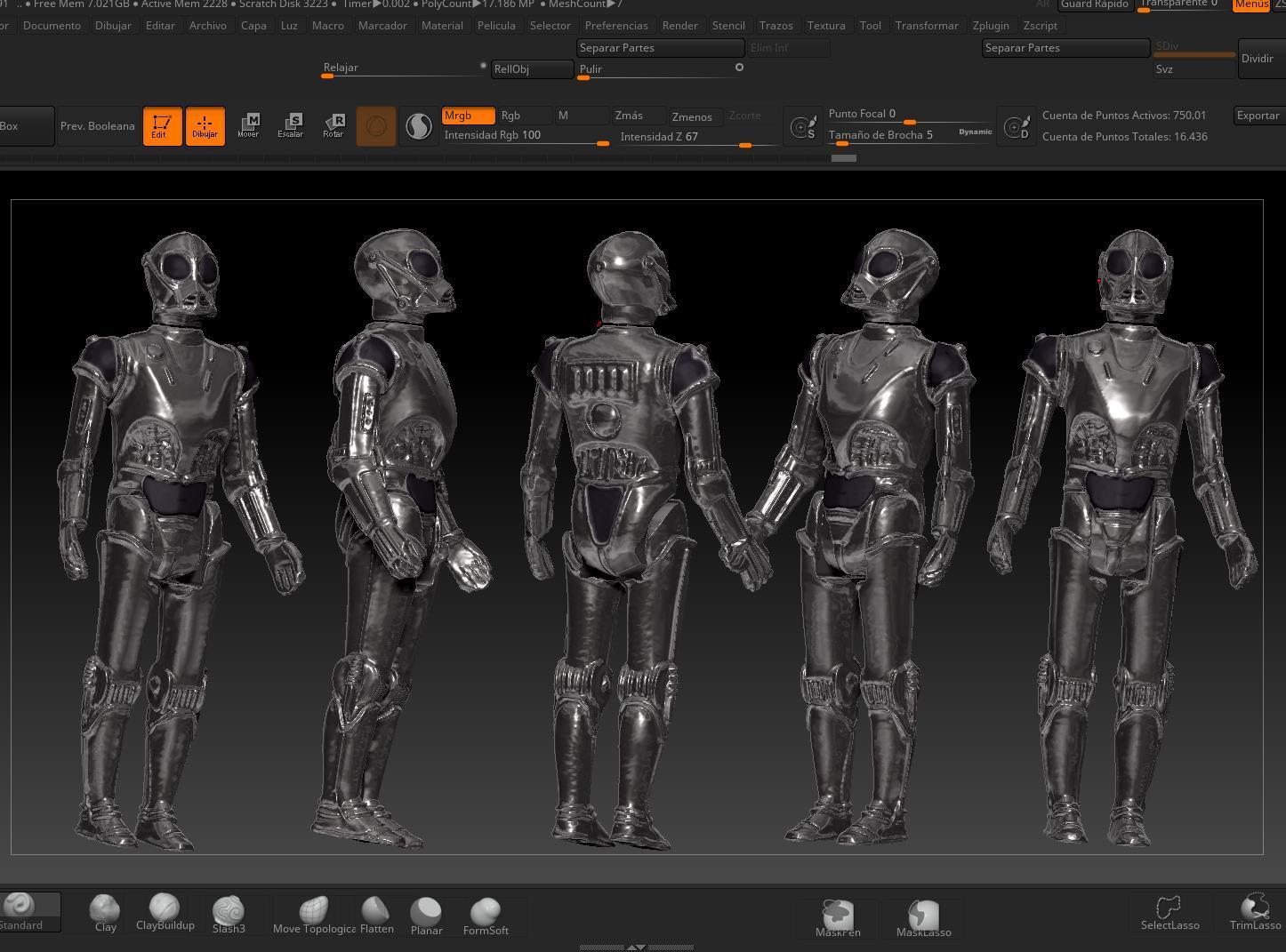Toggle the Mrgb channel button
The image size is (1286, 952).
(468, 116)
